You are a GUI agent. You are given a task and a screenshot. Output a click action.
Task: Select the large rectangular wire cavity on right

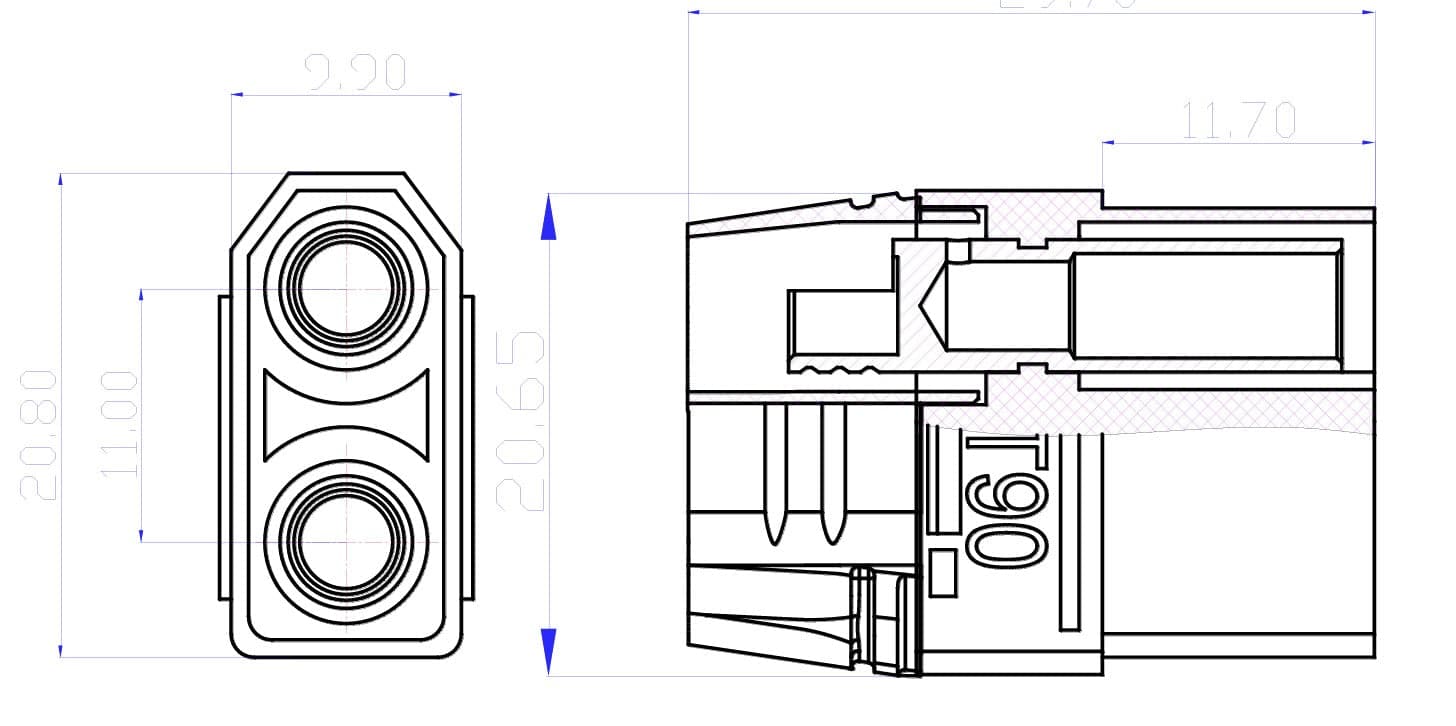click(x=1206, y=305)
